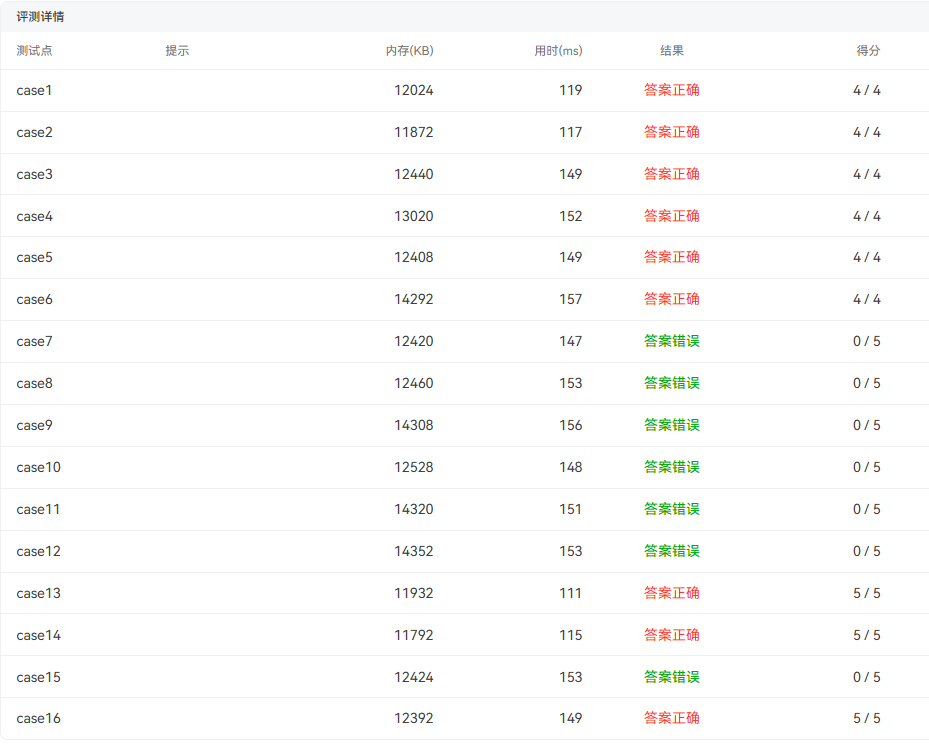This screenshot has height=747, width=929.
Task: Click case1's time value 119
Action: pyautogui.click(x=571, y=90)
